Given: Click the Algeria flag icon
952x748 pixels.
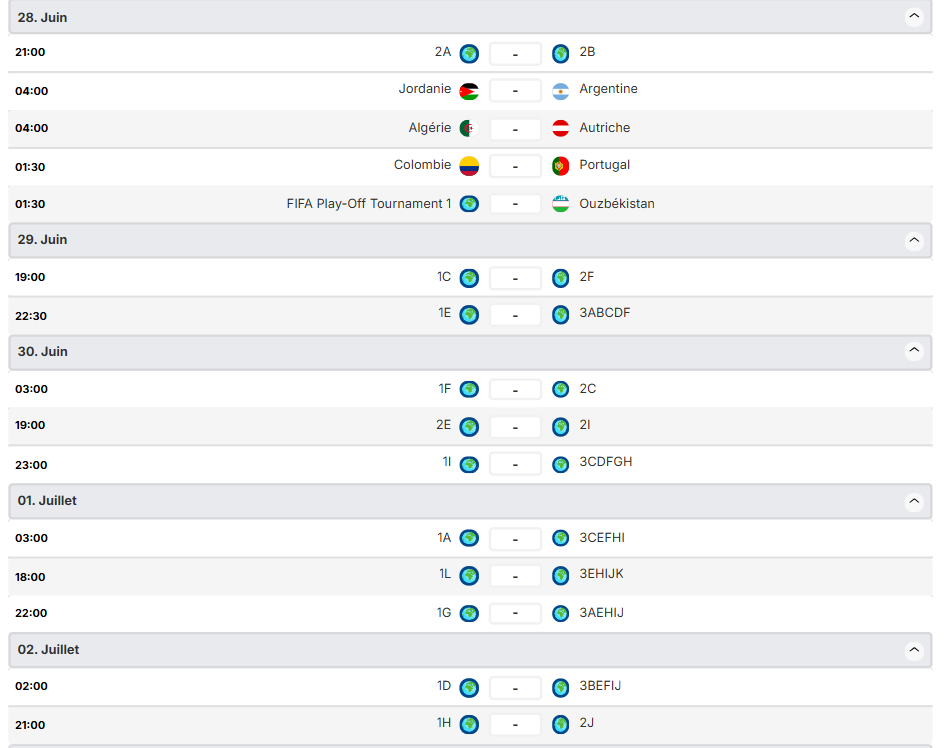Looking at the screenshot, I should (469, 129).
